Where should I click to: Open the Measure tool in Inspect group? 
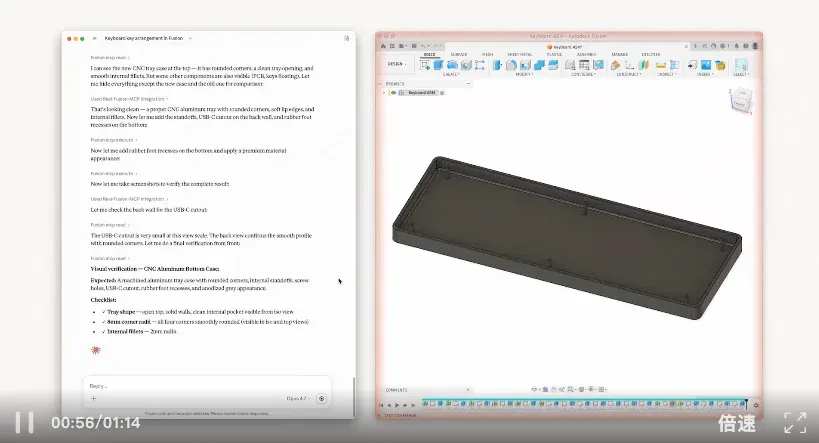coord(661,65)
